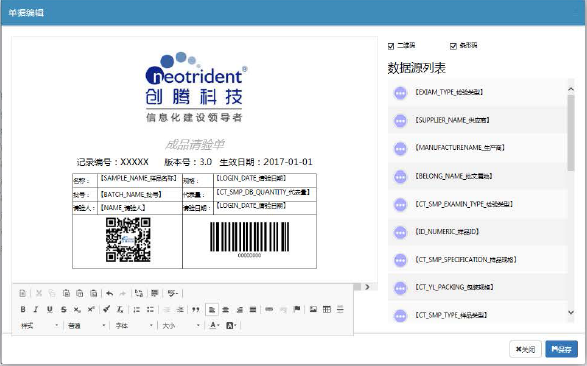Viewport: 587px width, 366px height.
Task: Select the BELONG_NAME data source item
Action: pyautogui.click(x=478, y=176)
